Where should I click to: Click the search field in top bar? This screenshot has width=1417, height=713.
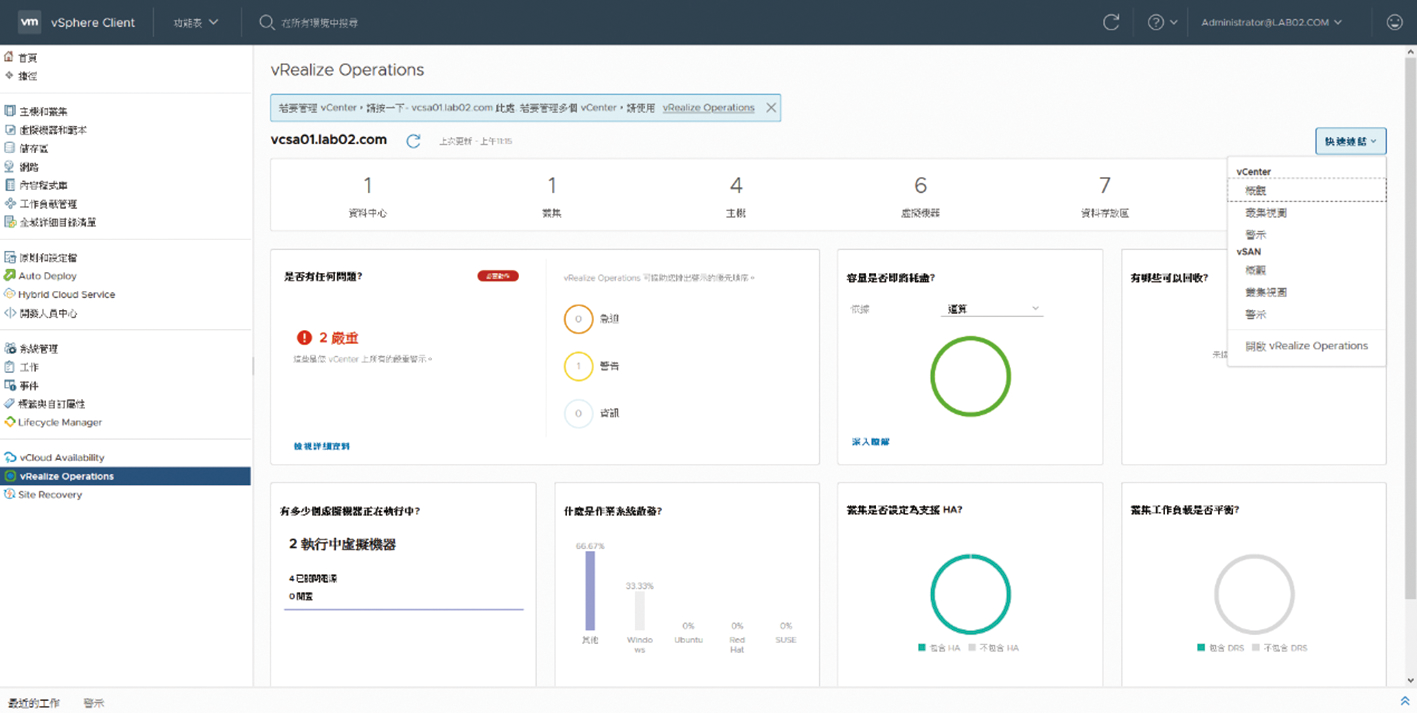click(x=320, y=22)
